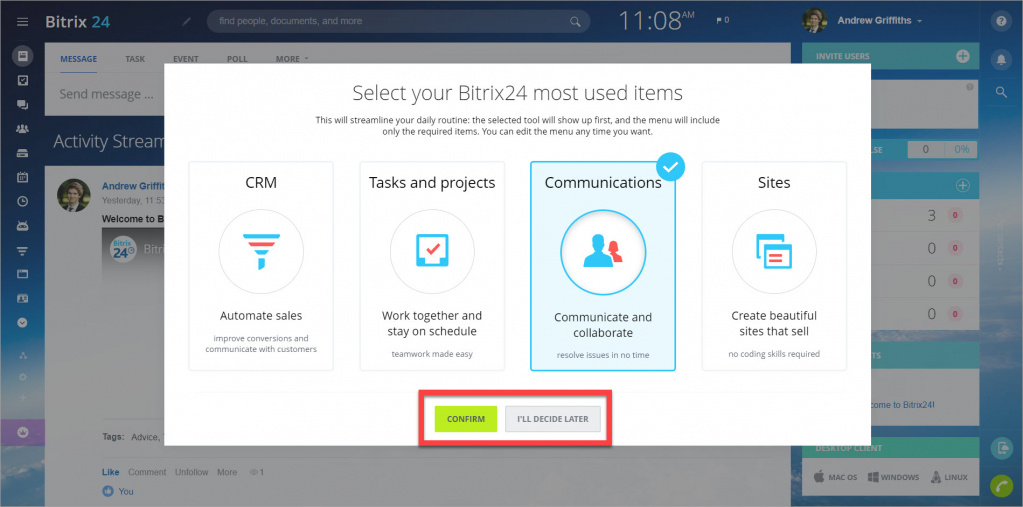Click plus icon in left sidebar

[23, 397]
